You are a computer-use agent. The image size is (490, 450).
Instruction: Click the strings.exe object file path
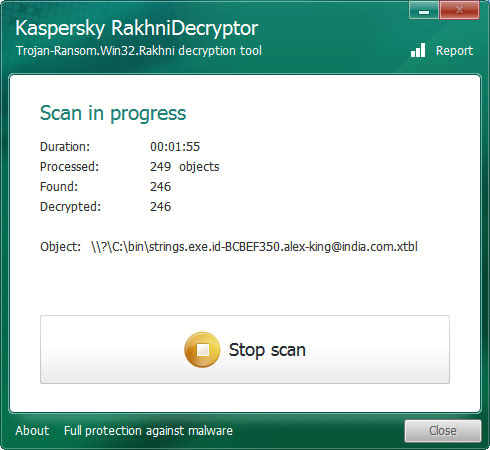pyautogui.click(x=254, y=247)
